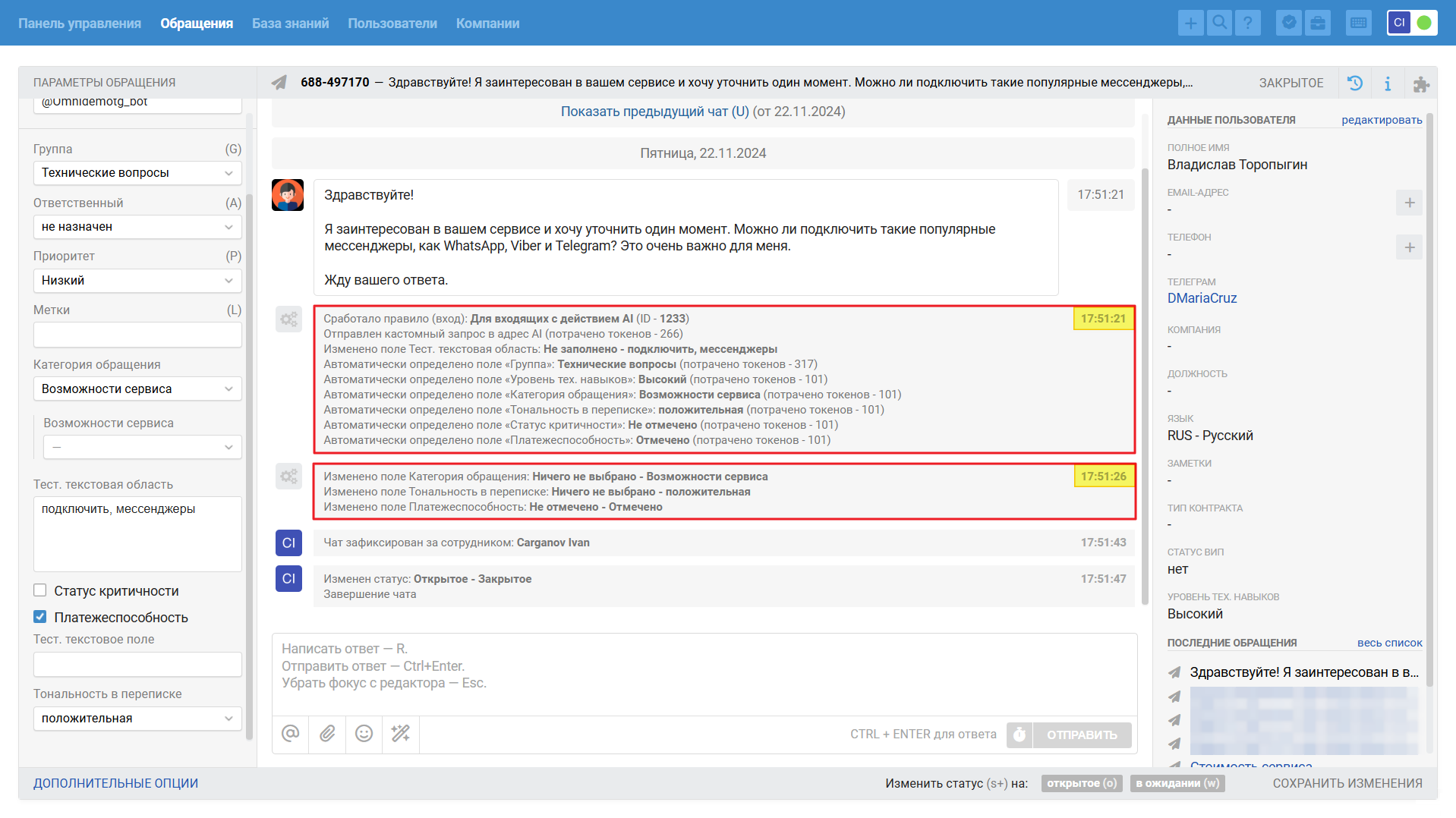Open the case history clock icon
The width and height of the screenshot is (1456, 818).
click(x=1355, y=83)
